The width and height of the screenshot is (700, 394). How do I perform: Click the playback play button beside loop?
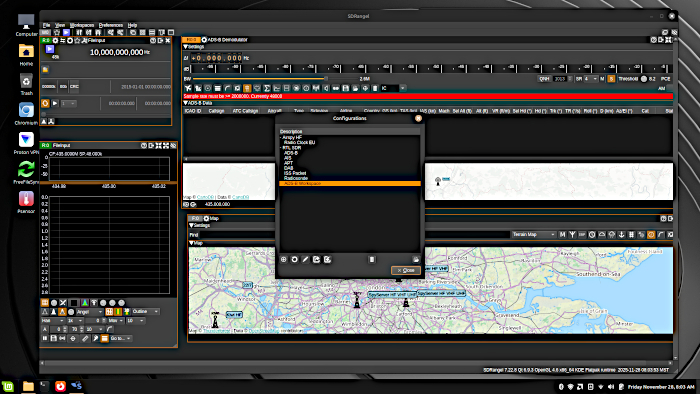pyautogui.click(x=55, y=103)
